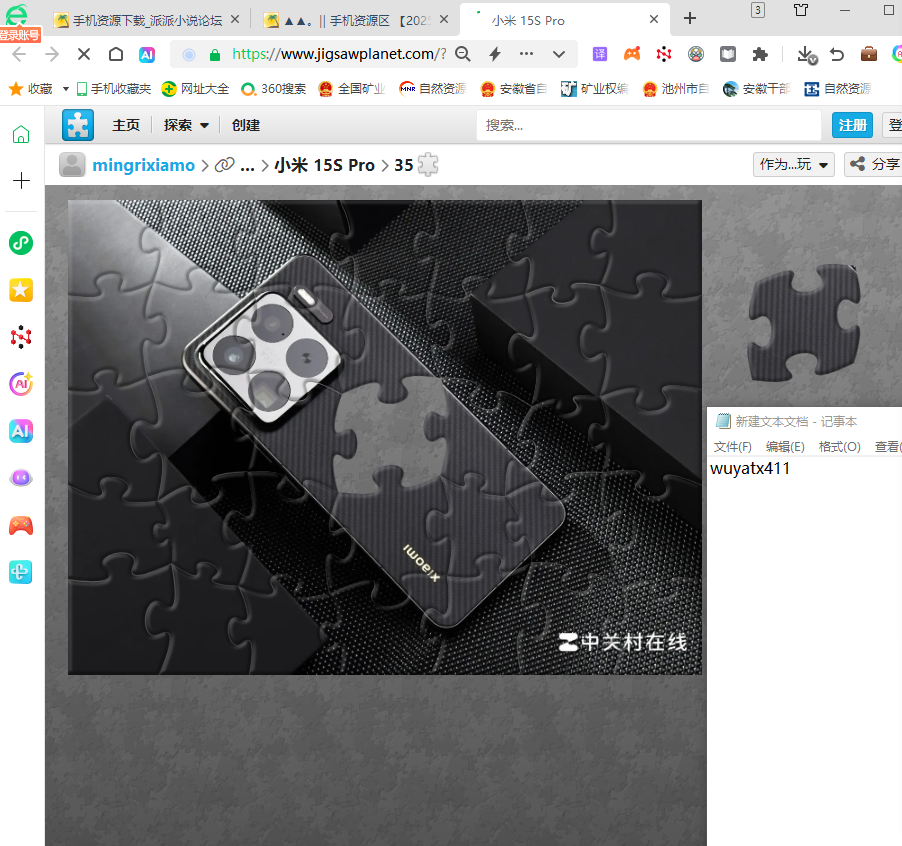Close the 小米 15S Pro tab
Image resolution: width=902 pixels, height=846 pixels.
coord(654,20)
